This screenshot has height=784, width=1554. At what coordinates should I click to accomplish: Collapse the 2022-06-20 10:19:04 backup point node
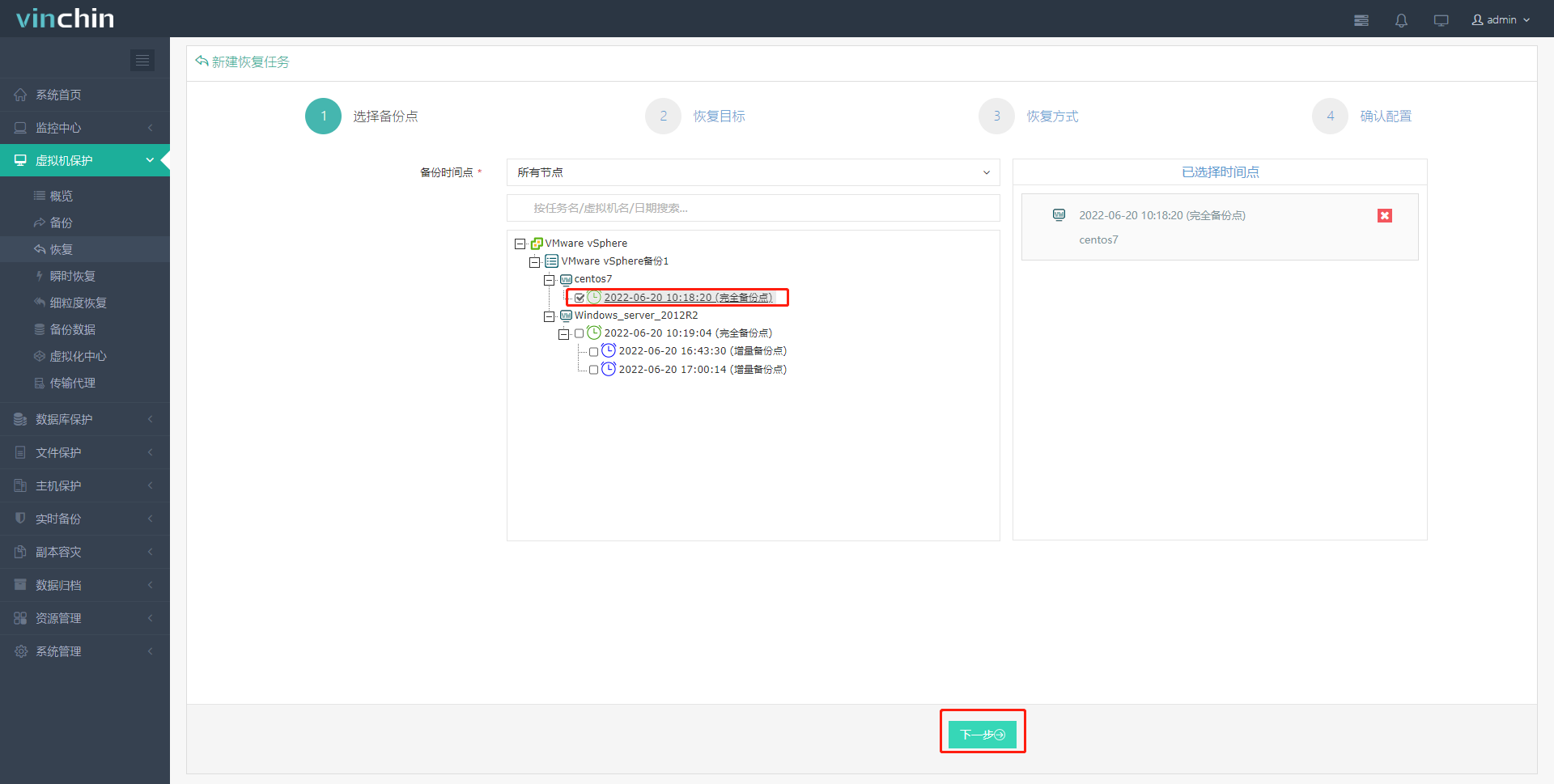tap(563, 333)
